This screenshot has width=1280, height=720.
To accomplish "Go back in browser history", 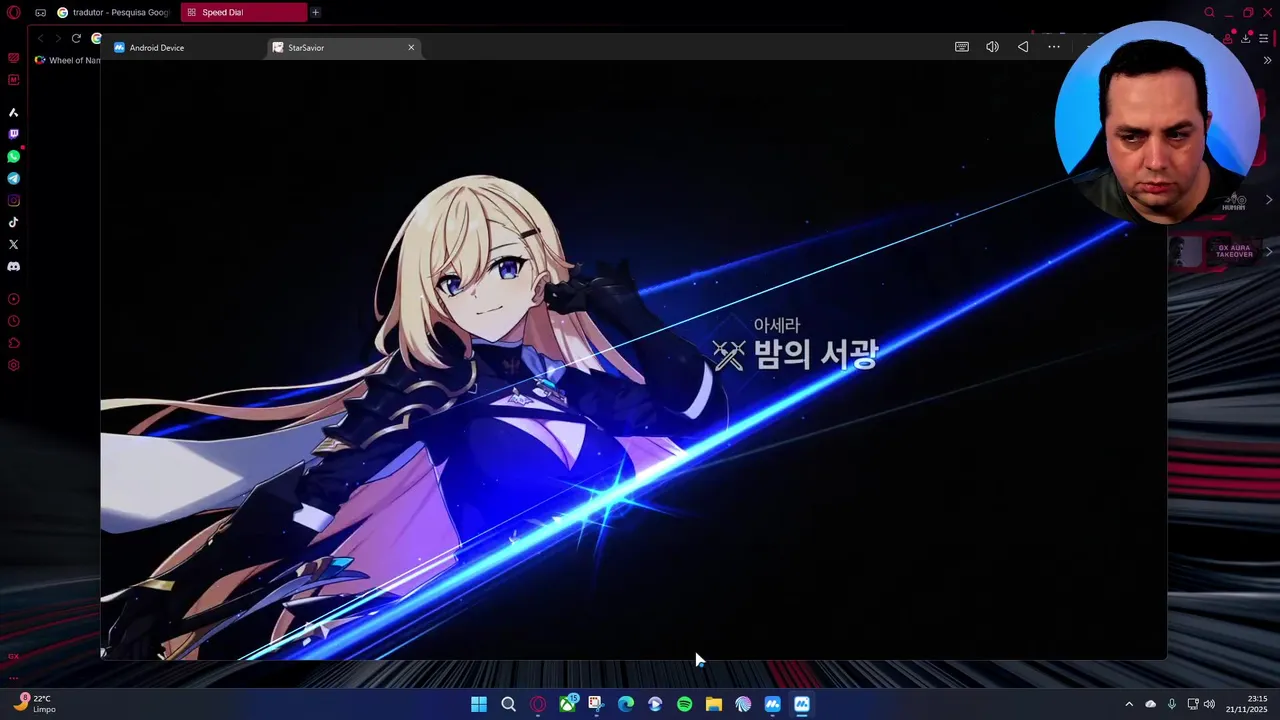I will pyautogui.click(x=41, y=38).
